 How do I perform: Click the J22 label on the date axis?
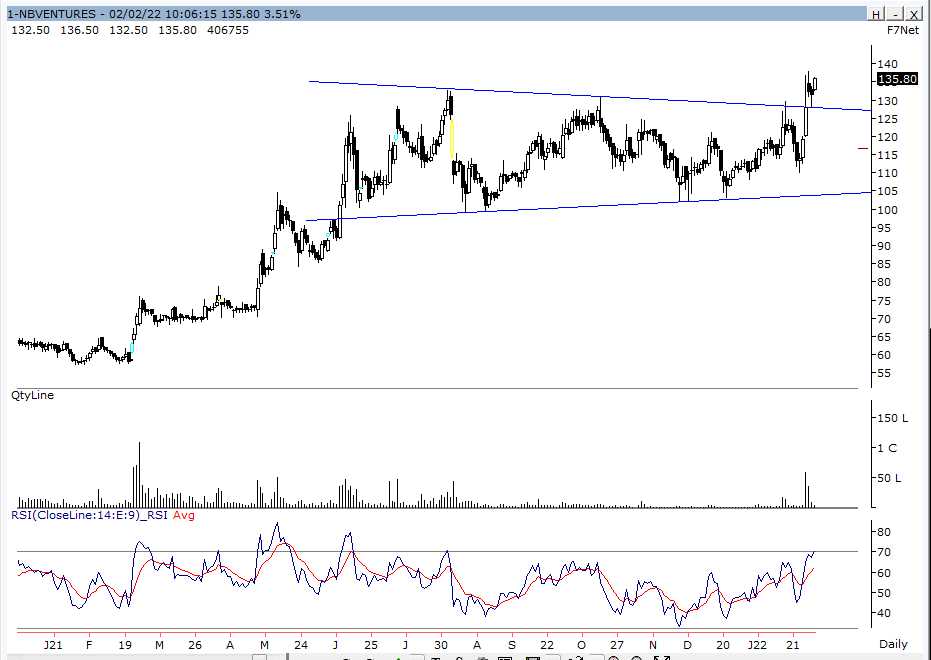pos(757,645)
